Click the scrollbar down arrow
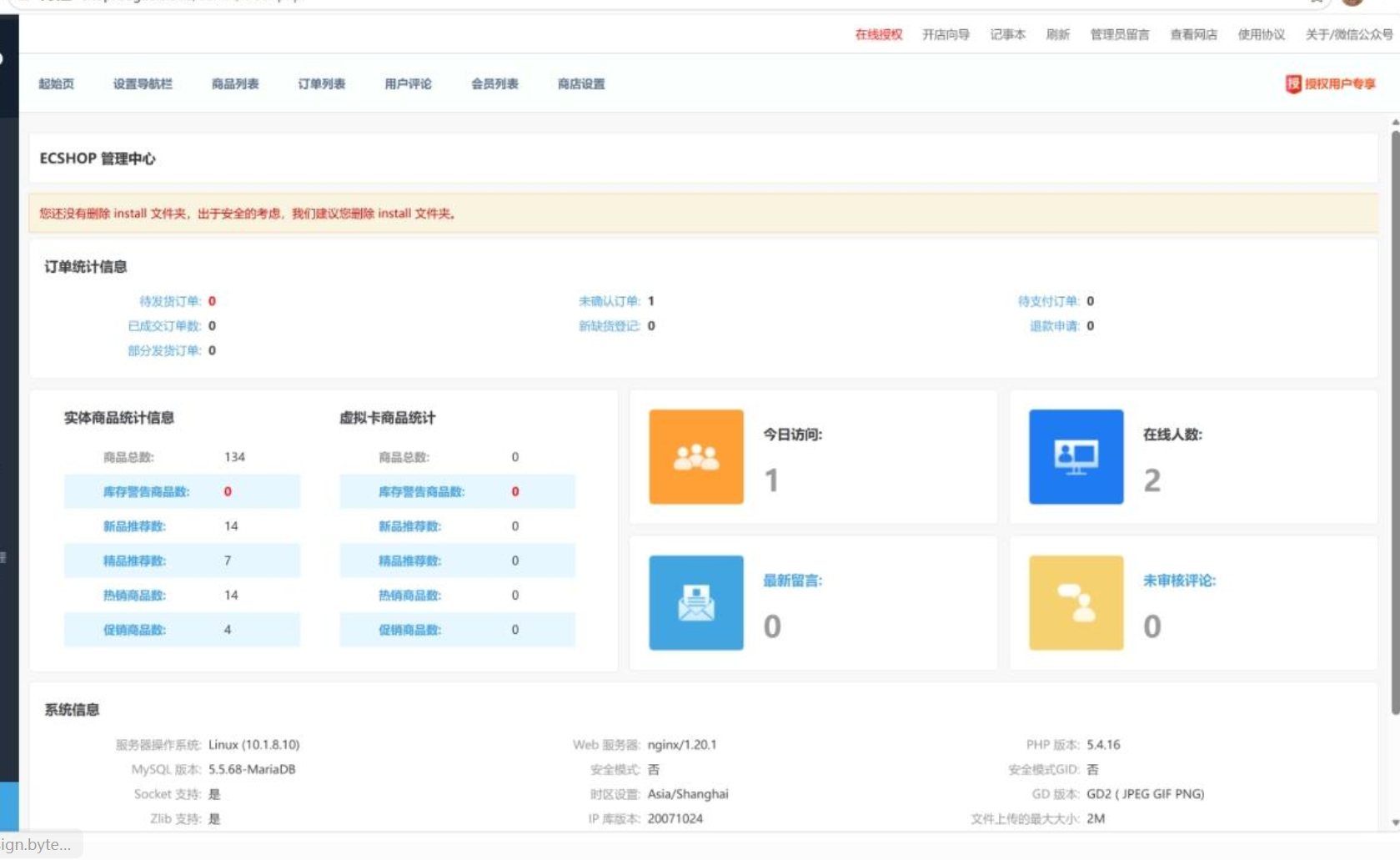 coord(1395,822)
